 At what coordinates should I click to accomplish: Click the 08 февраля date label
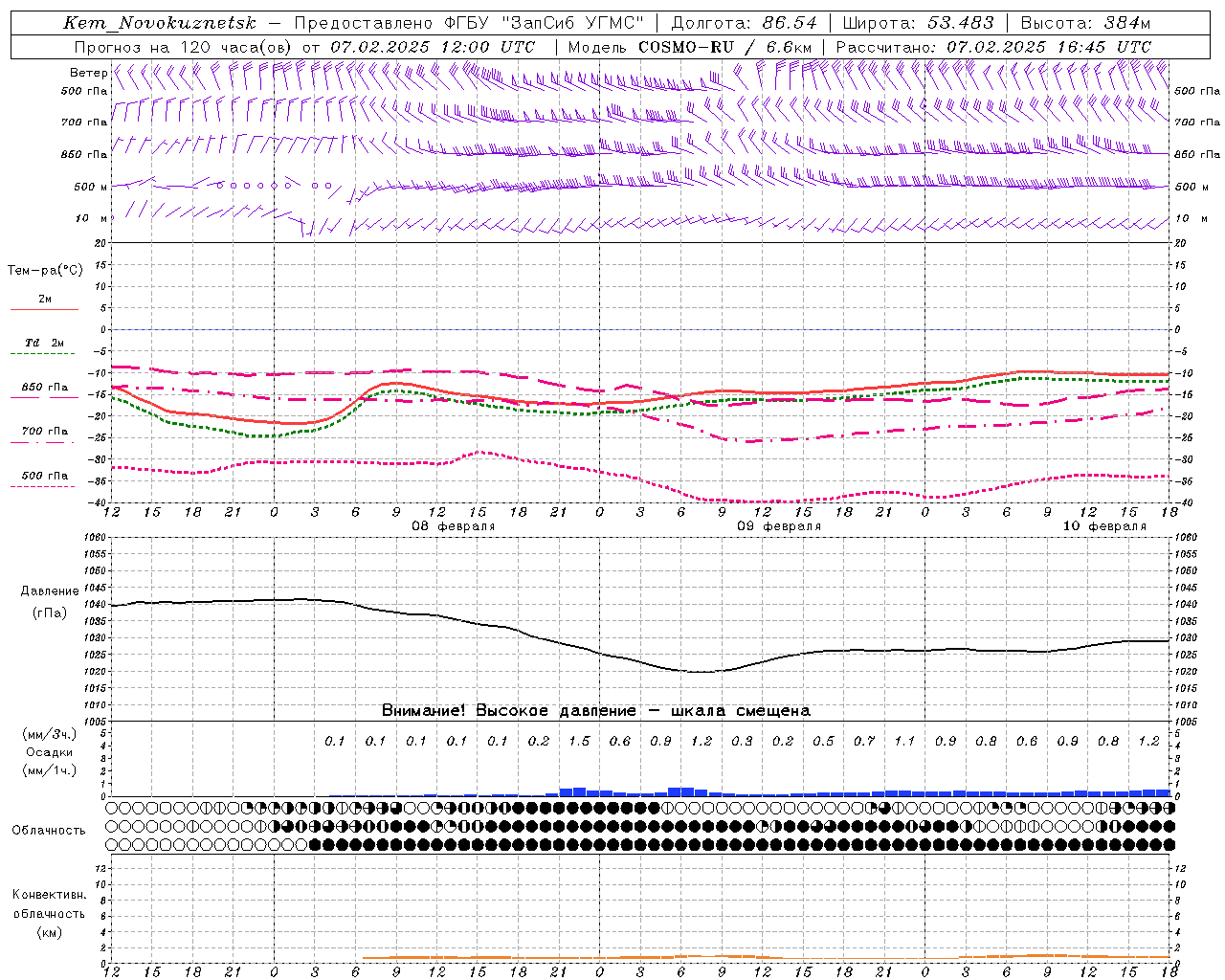454,526
